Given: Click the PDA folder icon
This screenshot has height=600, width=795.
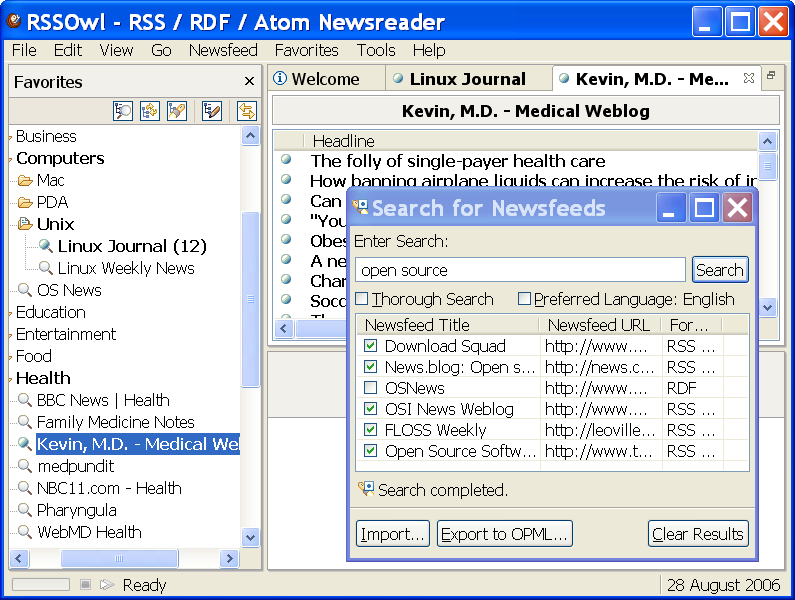Looking at the screenshot, I should click(25, 202).
